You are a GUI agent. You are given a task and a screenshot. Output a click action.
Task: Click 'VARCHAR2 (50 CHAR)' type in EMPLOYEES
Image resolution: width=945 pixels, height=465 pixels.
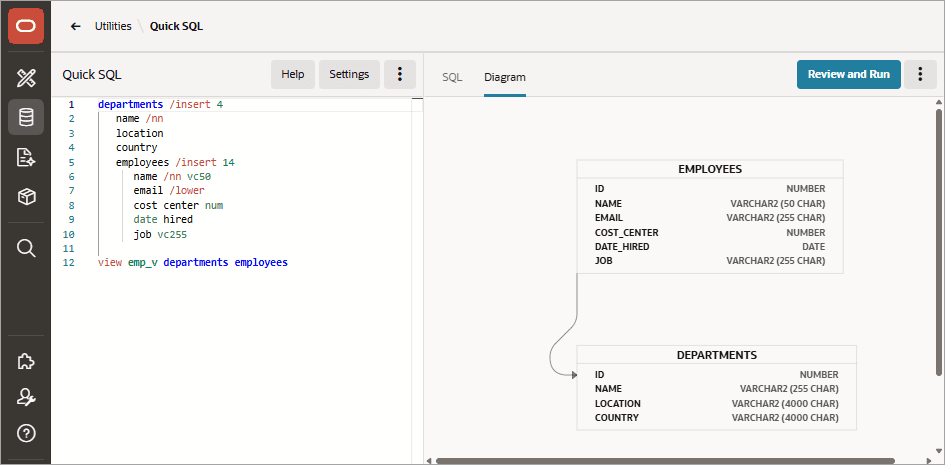777,204
